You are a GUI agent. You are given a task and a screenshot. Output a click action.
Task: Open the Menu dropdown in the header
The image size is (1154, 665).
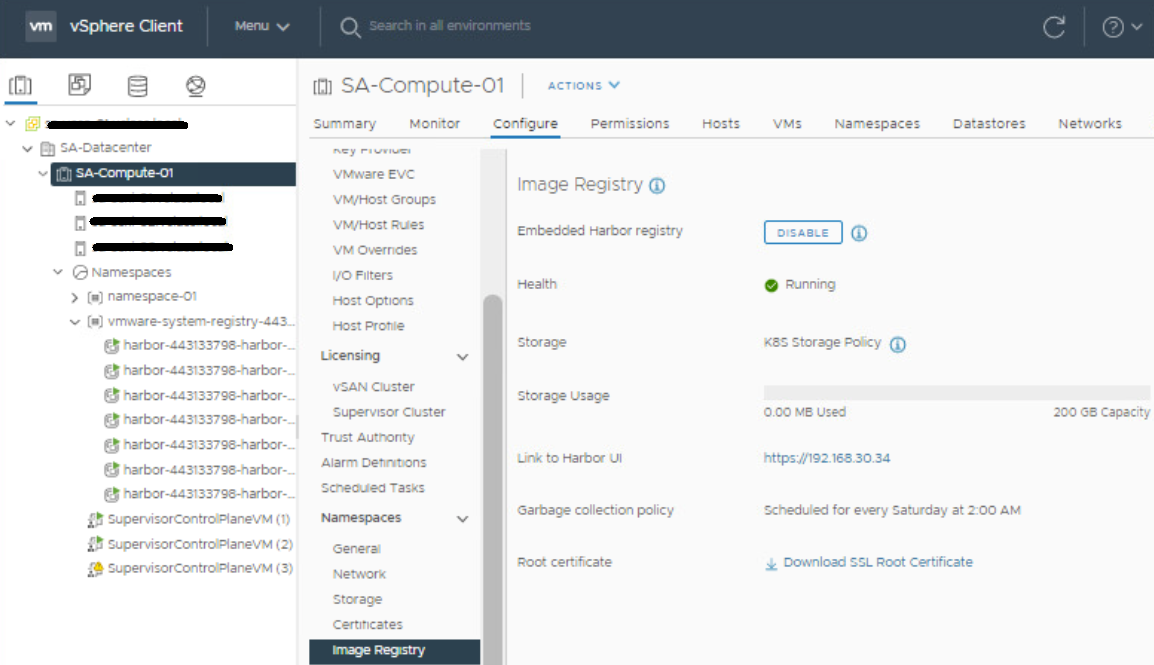point(261,27)
